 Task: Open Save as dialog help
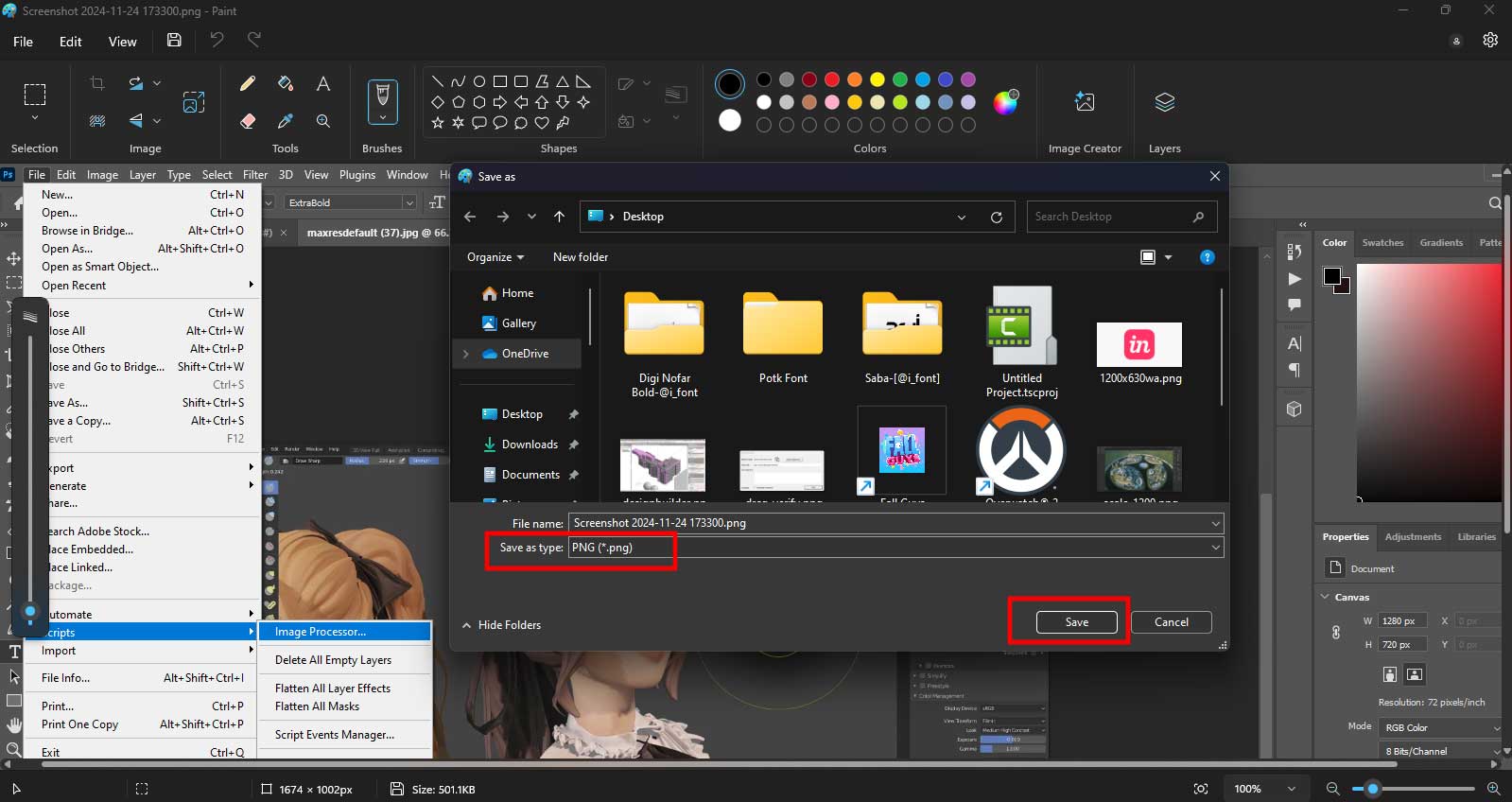(x=1207, y=257)
